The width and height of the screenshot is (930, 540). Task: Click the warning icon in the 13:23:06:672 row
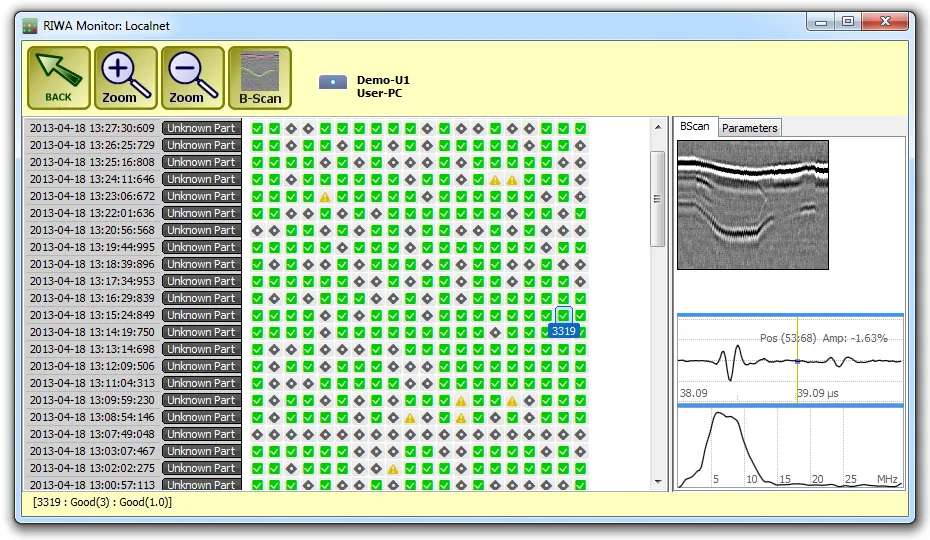click(325, 197)
